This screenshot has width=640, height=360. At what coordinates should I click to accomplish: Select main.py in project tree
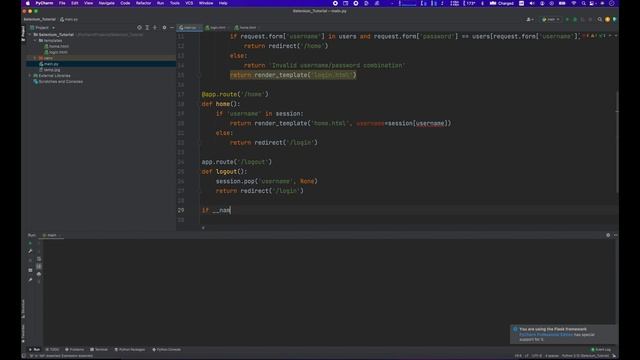49,64
